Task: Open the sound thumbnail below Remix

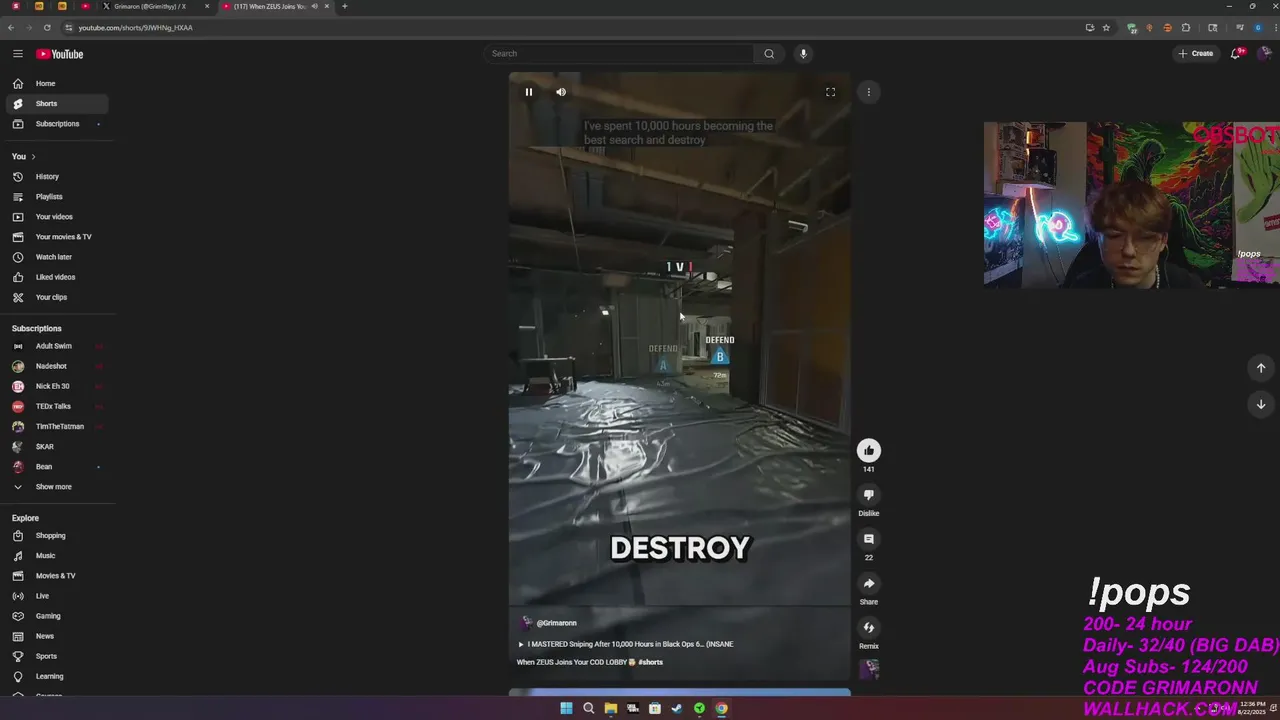Action: point(869,669)
